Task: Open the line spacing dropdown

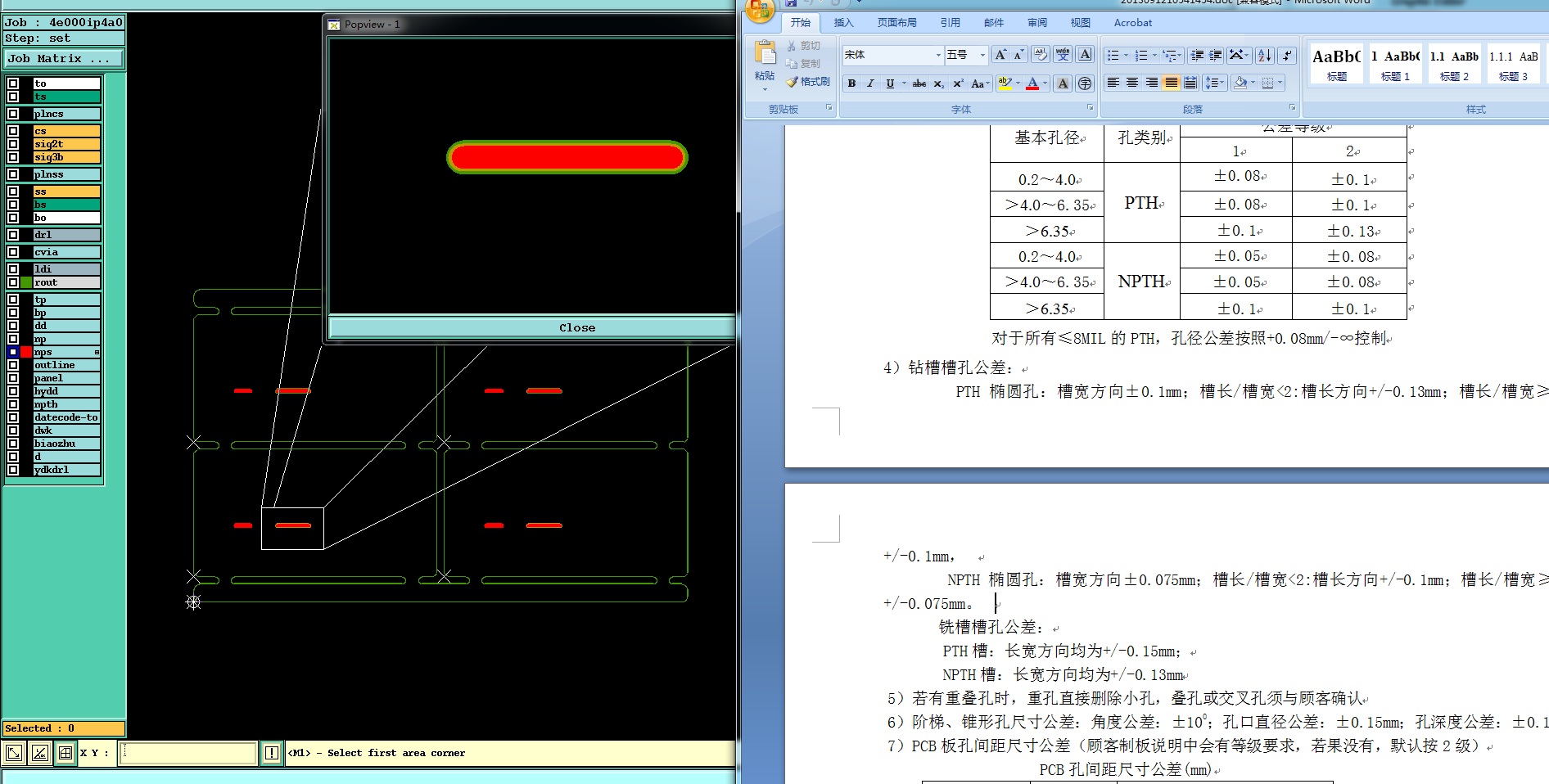Action: (1215, 83)
